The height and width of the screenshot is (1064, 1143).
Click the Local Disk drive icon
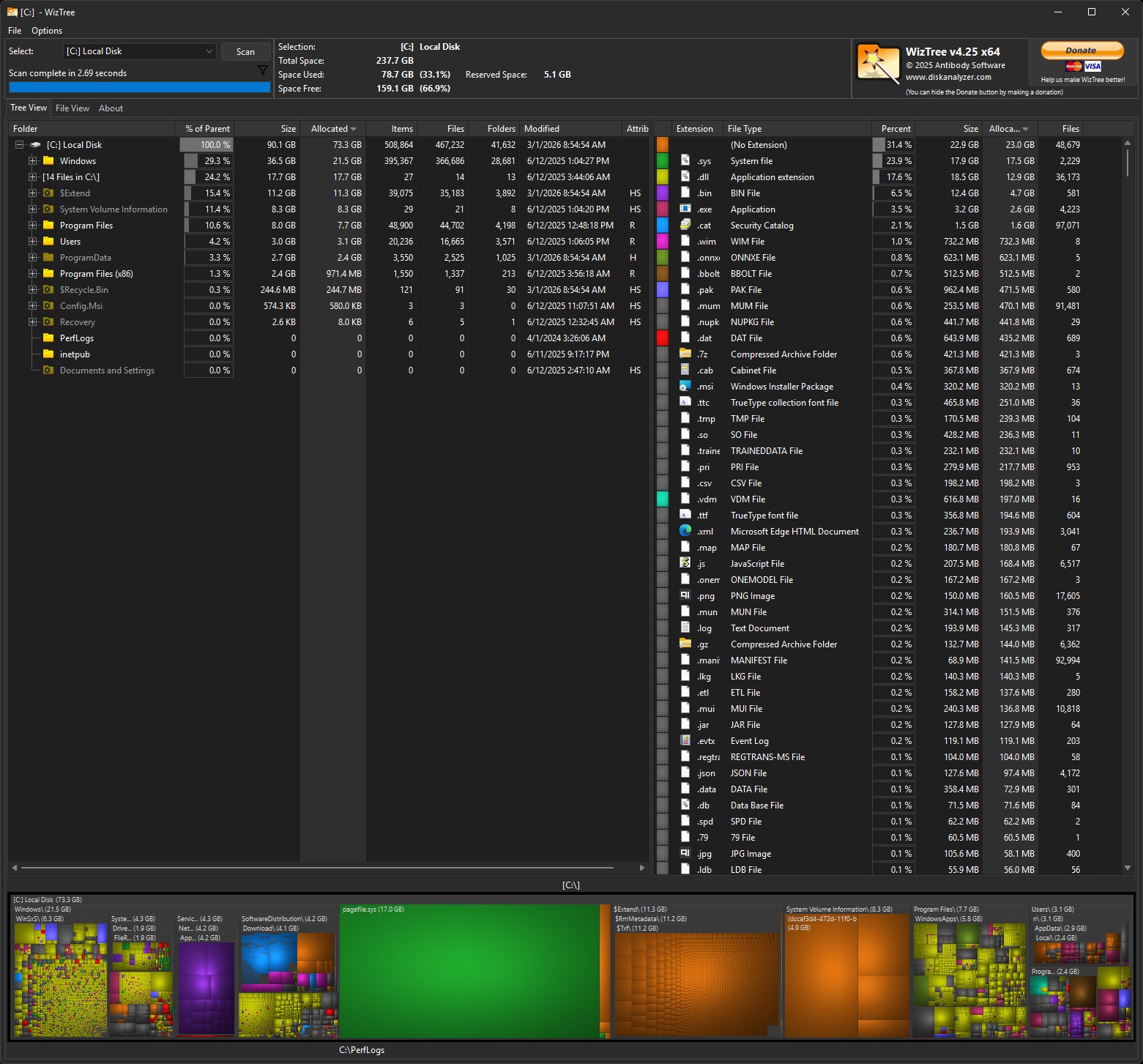point(35,144)
